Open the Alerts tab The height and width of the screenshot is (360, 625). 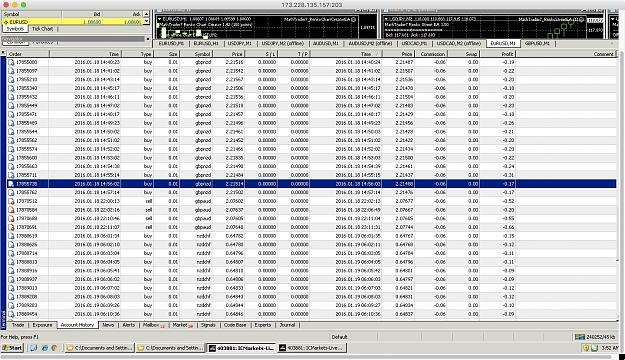(128, 325)
